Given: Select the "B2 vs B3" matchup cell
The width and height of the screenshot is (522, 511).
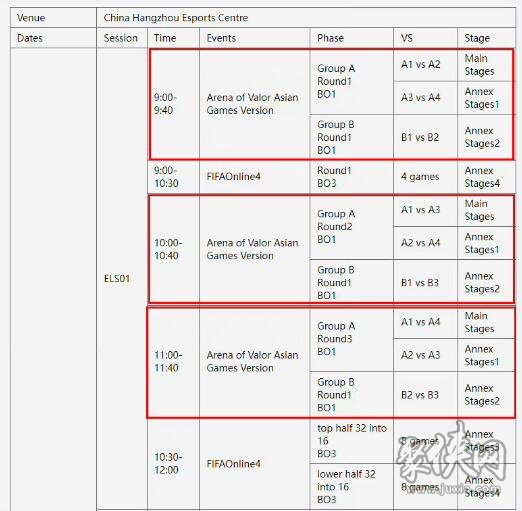Looking at the screenshot, I should (426, 395).
